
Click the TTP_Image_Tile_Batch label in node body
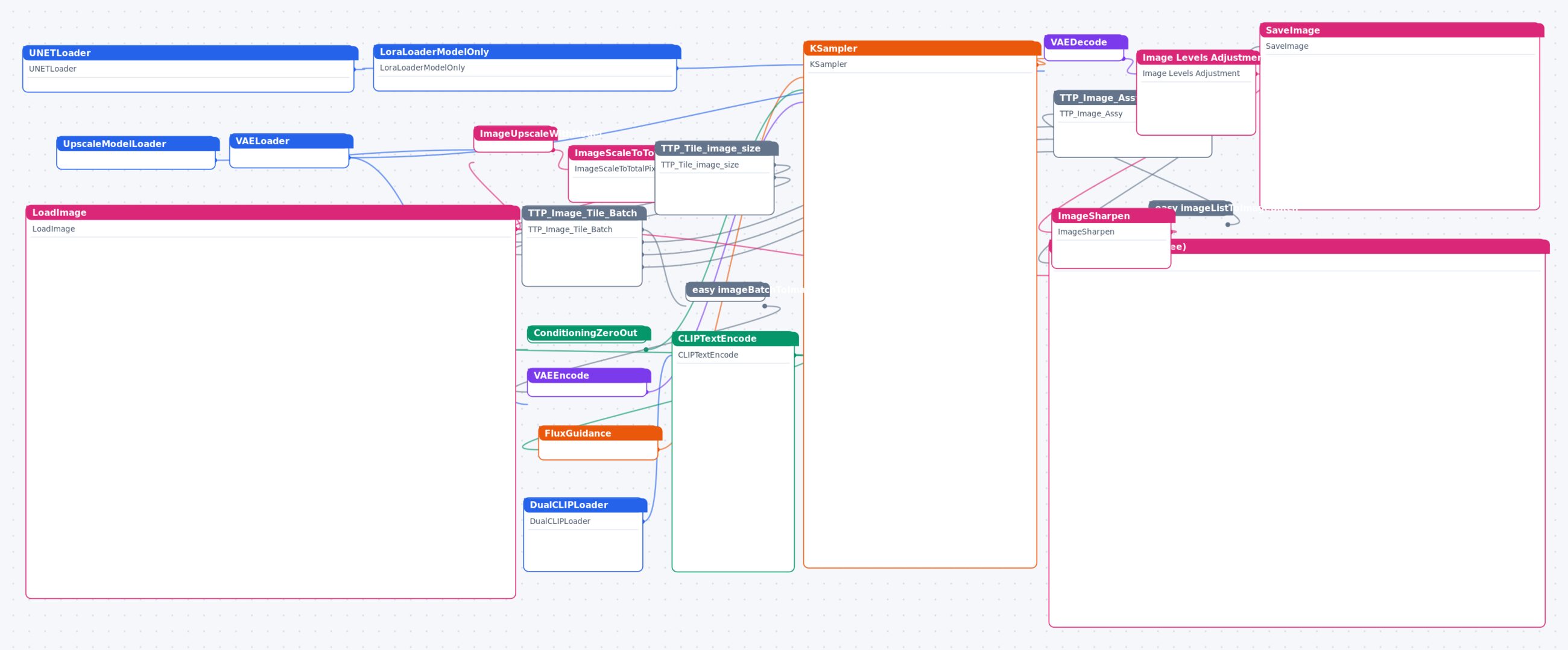[x=570, y=230]
